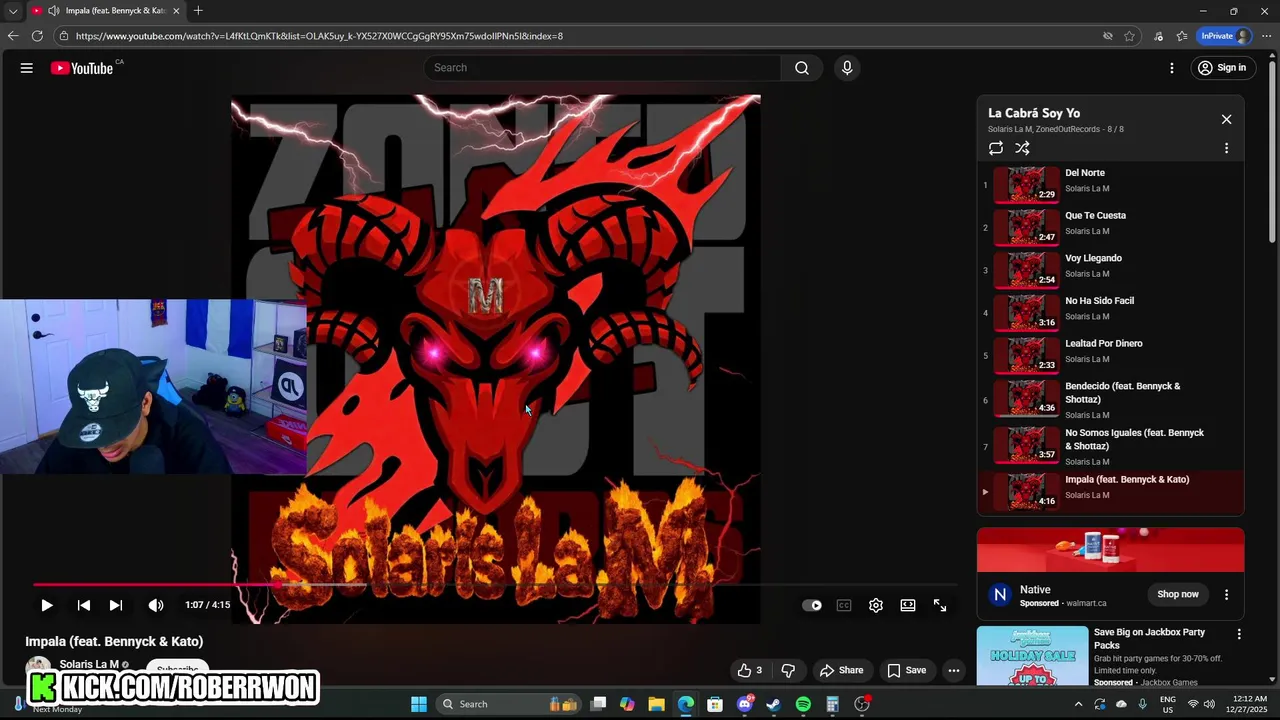Image resolution: width=1280 pixels, height=720 pixels.
Task: Open the player settings gear
Action: click(x=876, y=605)
